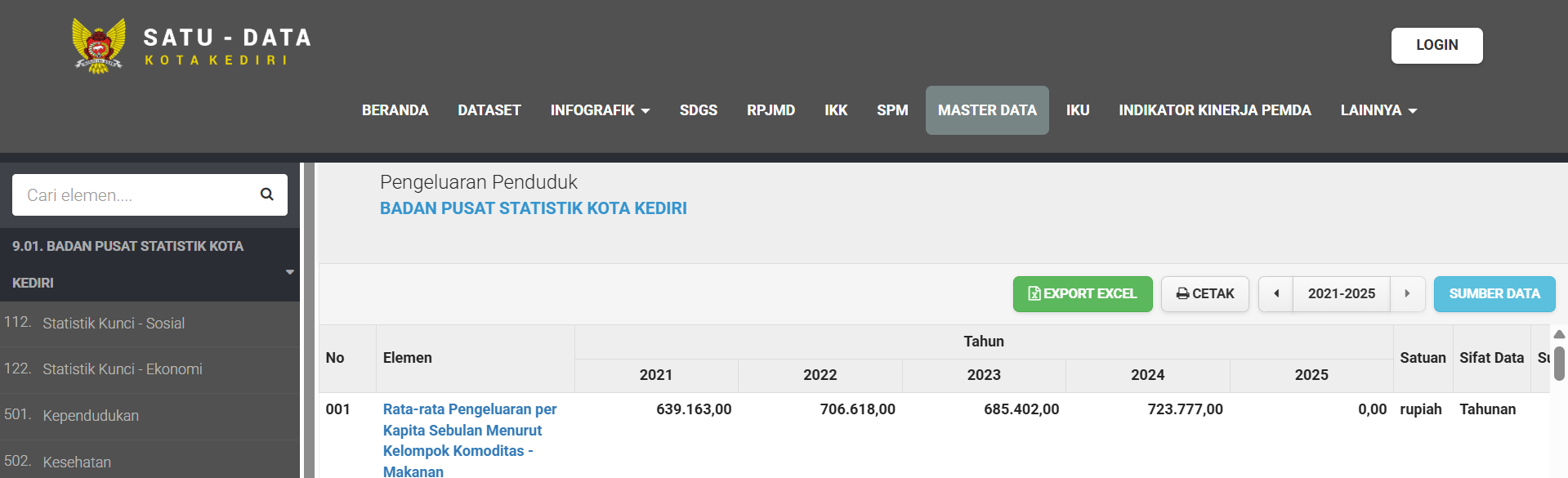Click the SUMBER DATA button
This screenshot has height=478, width=1568.
(x=1494, y=293)
